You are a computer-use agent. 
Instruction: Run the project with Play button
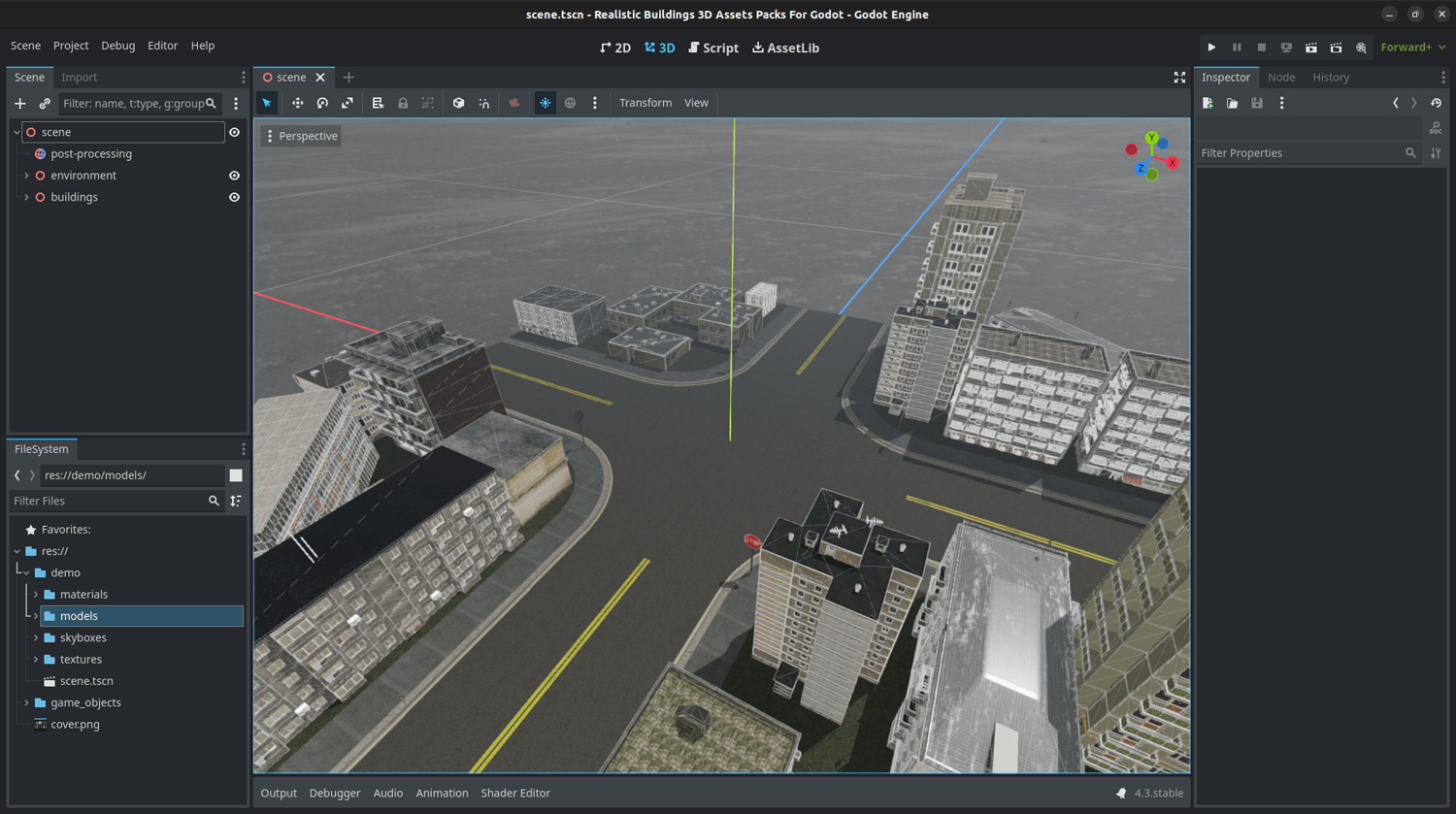tap(1211, 48)
